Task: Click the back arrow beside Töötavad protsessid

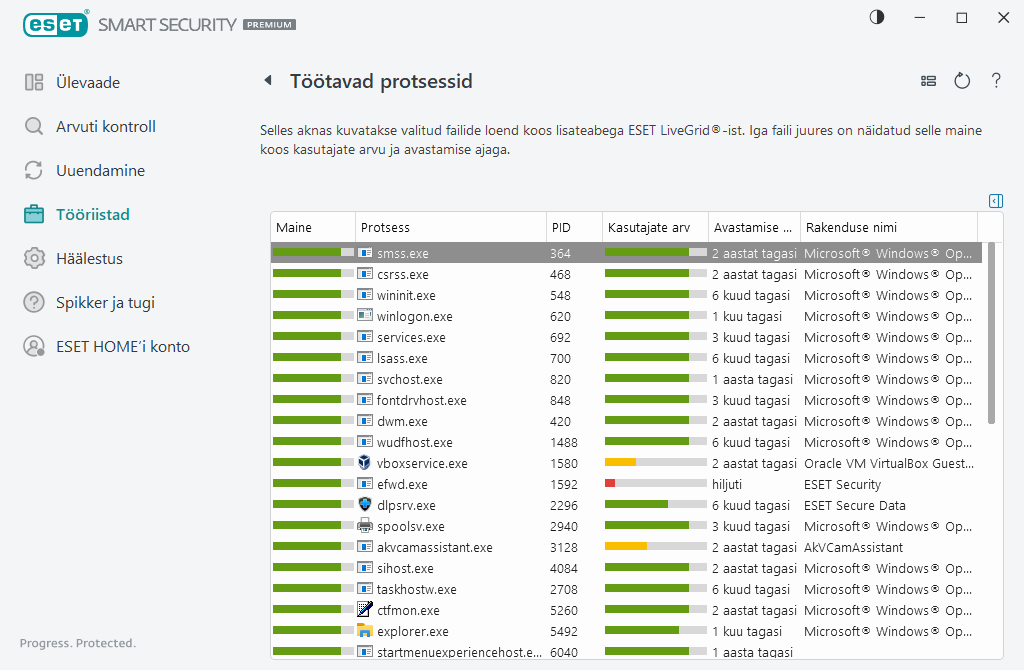Action: 267,81
